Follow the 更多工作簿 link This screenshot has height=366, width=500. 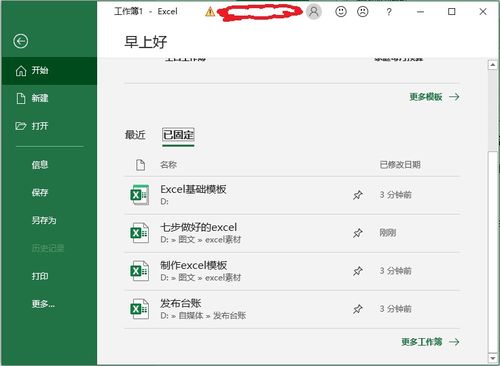pyautogui.click(x=430, y=342)
